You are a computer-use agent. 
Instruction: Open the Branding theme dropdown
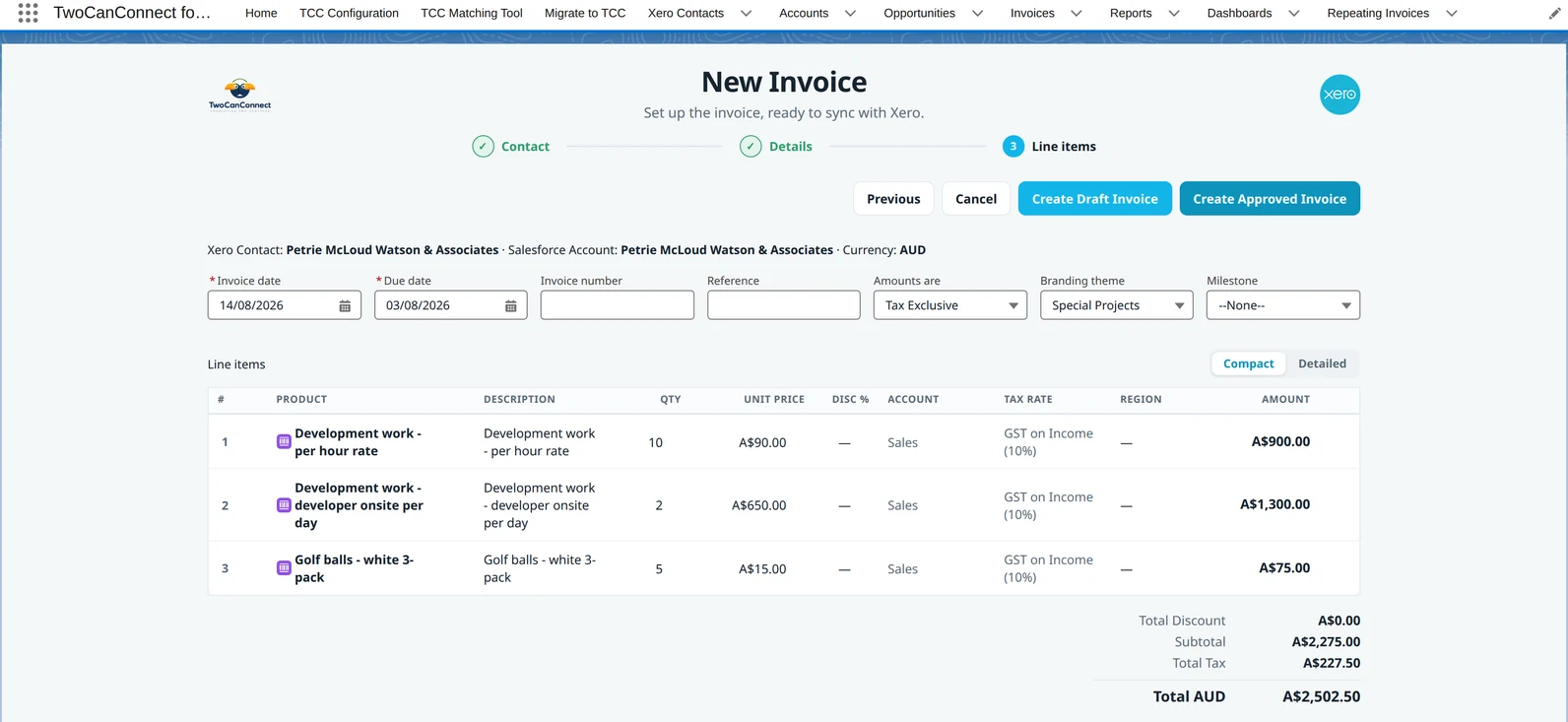point(1116,305)
